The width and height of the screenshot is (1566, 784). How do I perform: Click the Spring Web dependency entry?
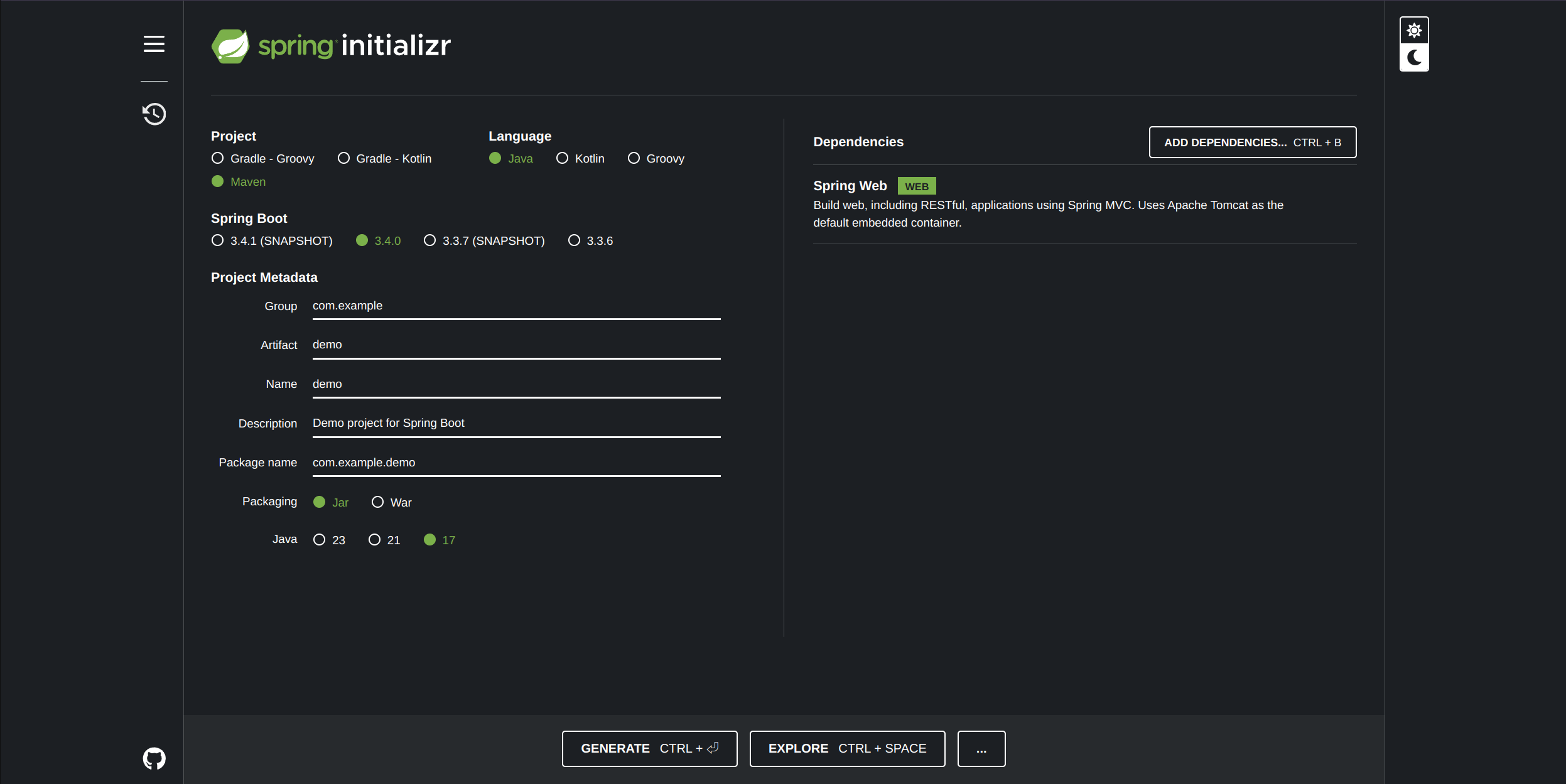point(850,186)
